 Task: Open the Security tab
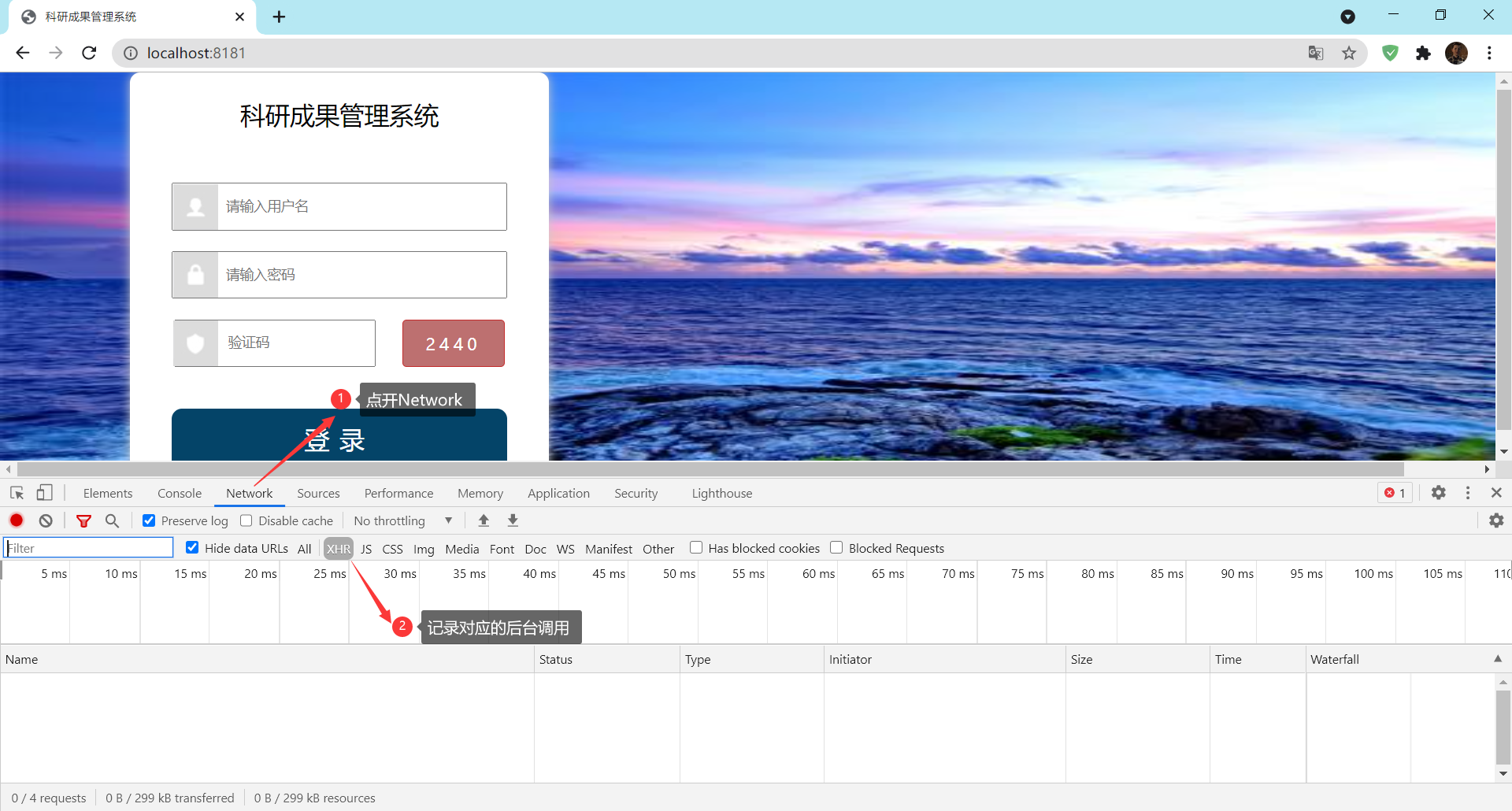point(636,493)
